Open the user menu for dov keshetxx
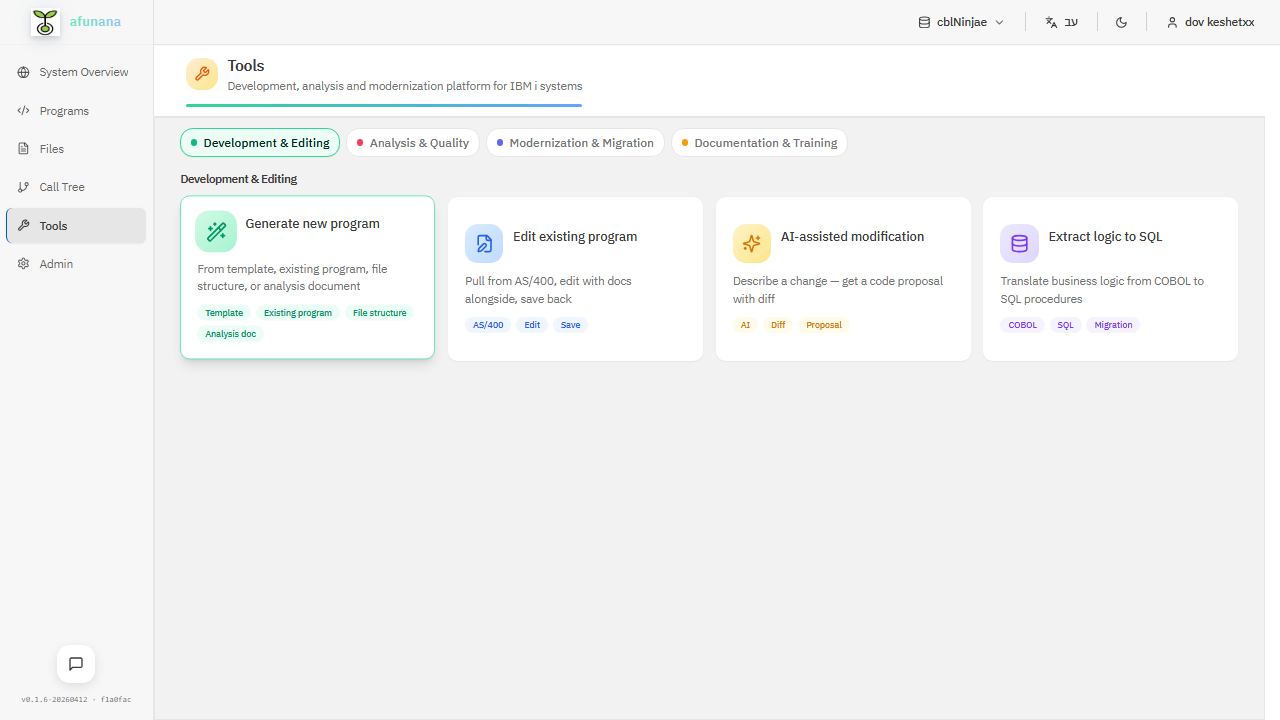 (1209, 21)
